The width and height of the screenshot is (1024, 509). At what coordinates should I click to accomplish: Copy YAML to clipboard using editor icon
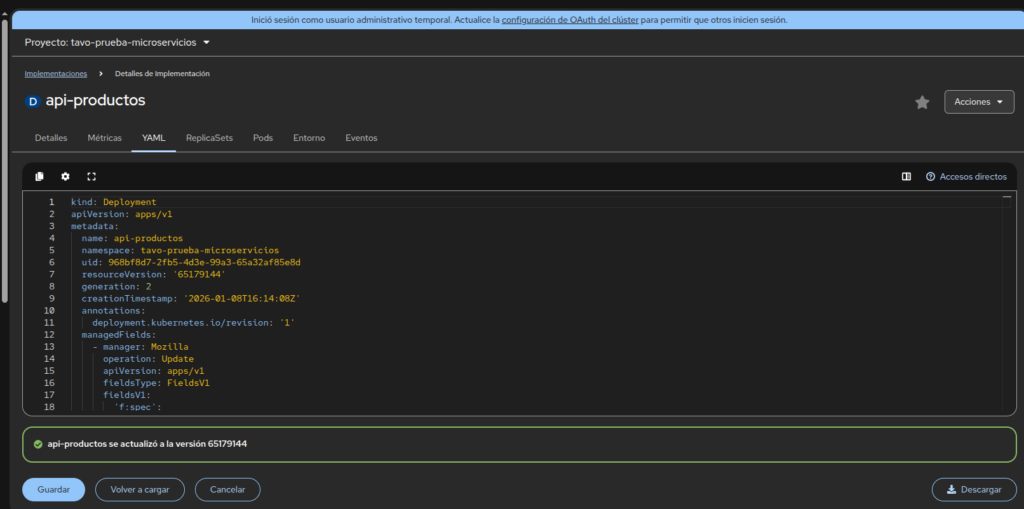click(x=40, y=176)
